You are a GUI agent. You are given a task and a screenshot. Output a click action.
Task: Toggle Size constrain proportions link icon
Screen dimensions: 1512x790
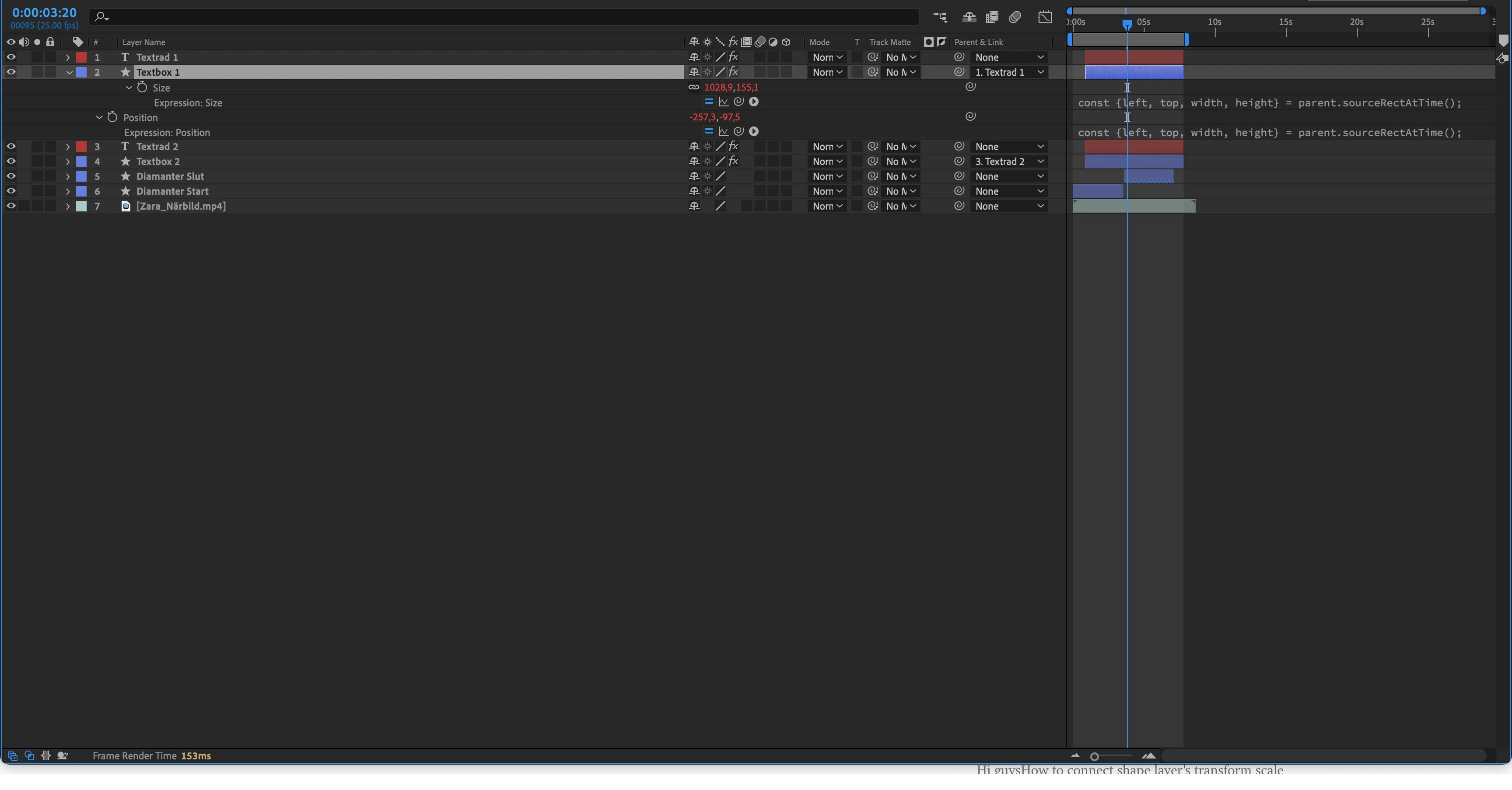693,87
